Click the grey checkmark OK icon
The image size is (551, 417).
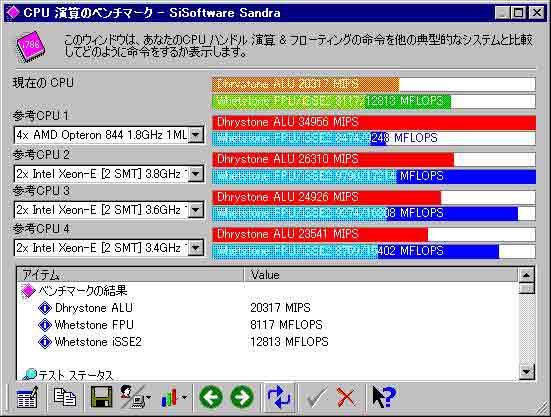coord(317,397)
